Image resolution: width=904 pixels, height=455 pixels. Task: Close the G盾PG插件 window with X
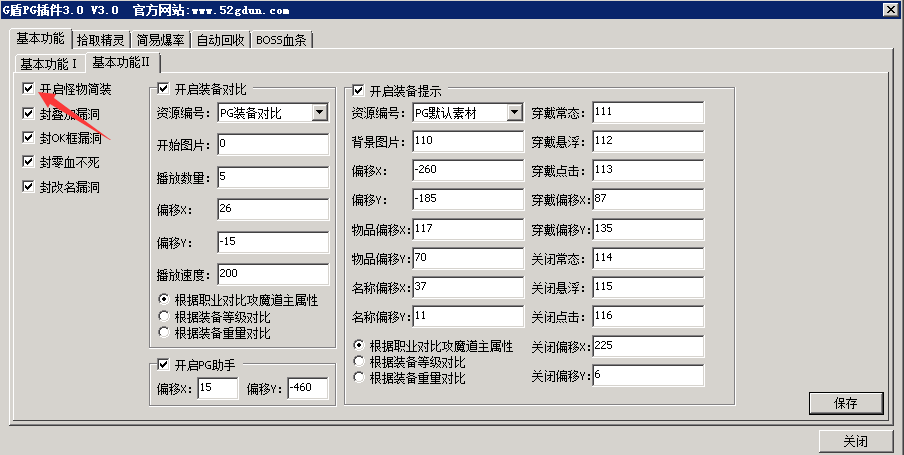coord(891,9)
